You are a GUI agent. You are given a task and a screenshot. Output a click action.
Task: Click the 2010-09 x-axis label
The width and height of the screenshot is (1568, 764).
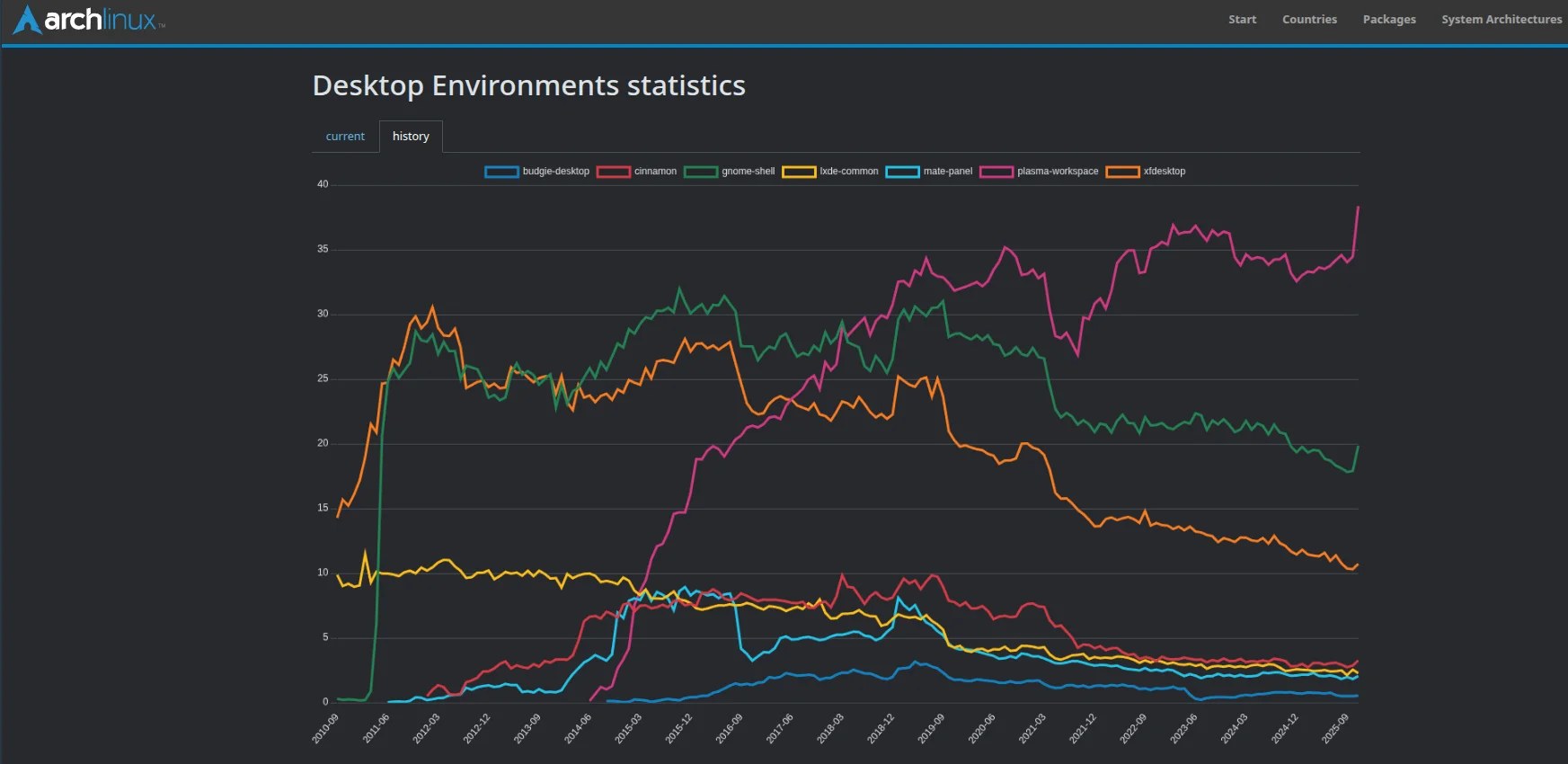[x=325, y=728]
